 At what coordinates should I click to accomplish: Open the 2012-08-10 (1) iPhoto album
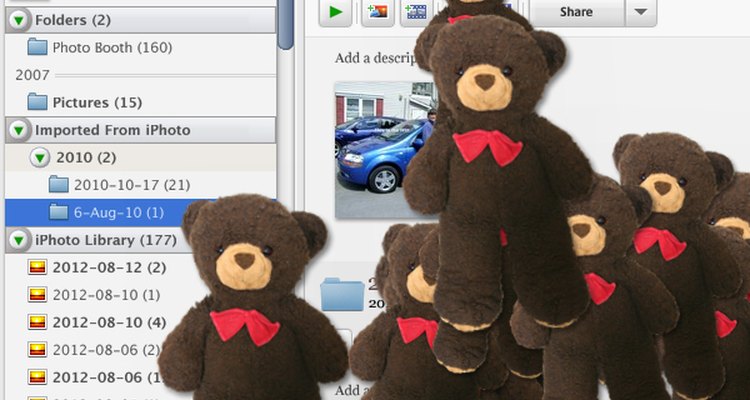pos(94,295)
